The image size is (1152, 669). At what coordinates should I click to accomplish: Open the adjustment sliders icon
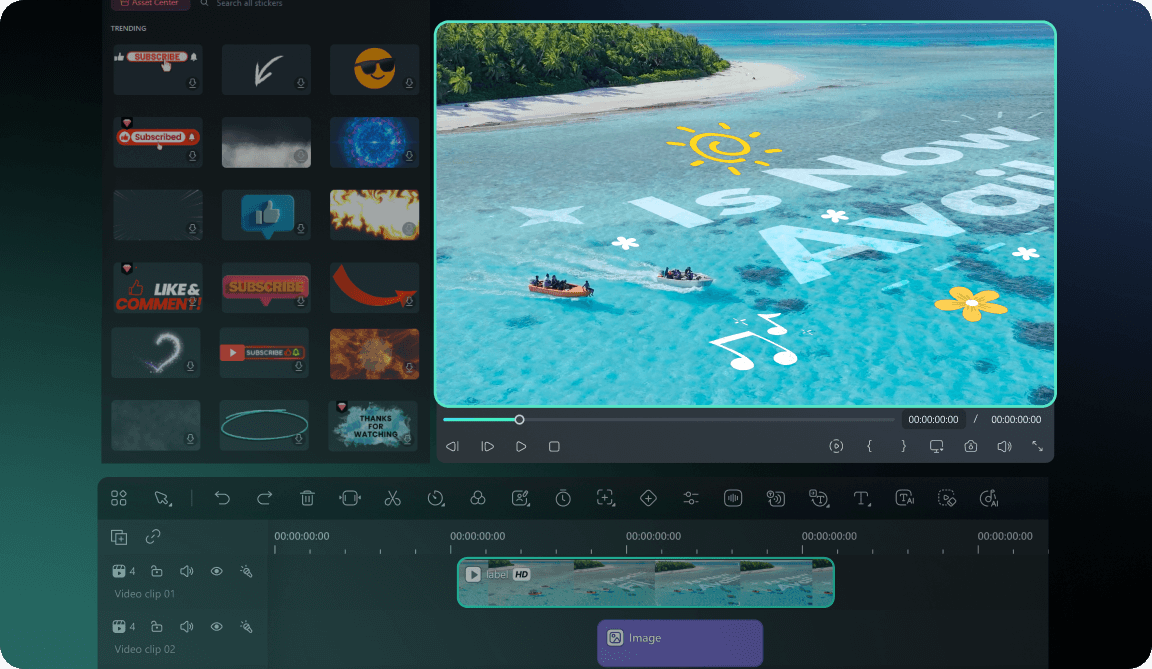[x=691, y=499]
